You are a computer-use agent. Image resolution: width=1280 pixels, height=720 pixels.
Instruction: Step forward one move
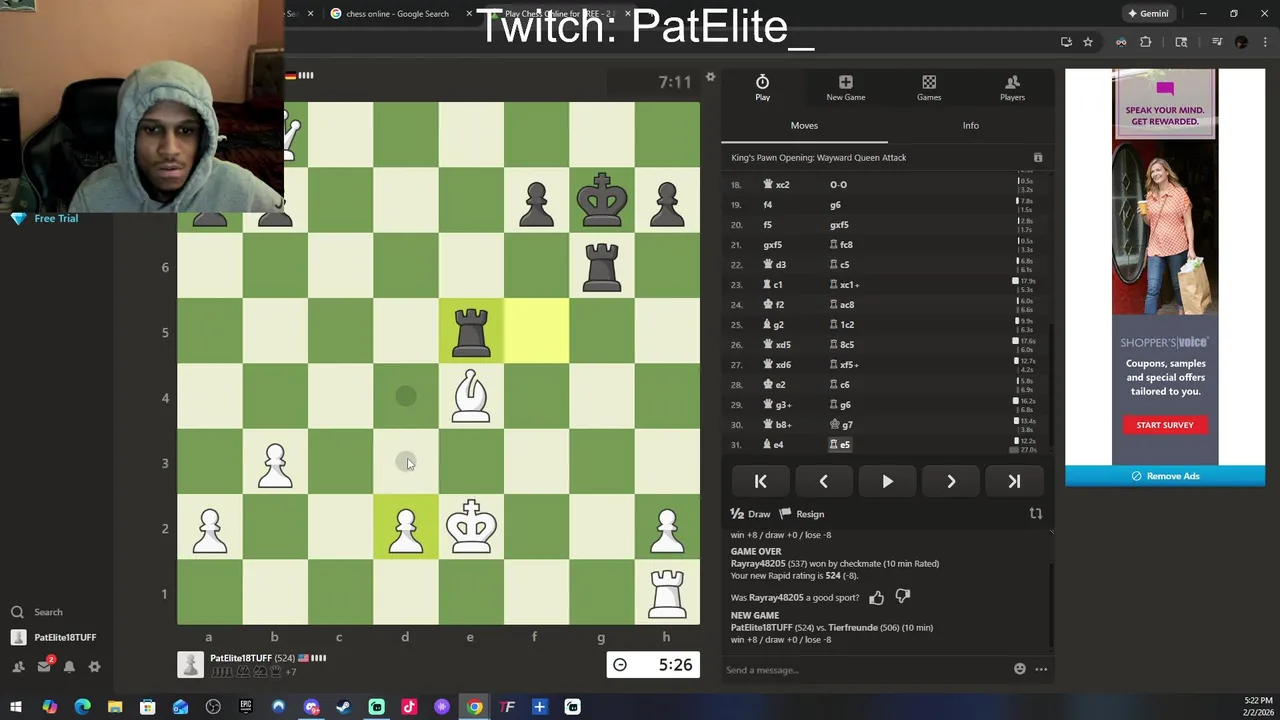pos(951,482)
